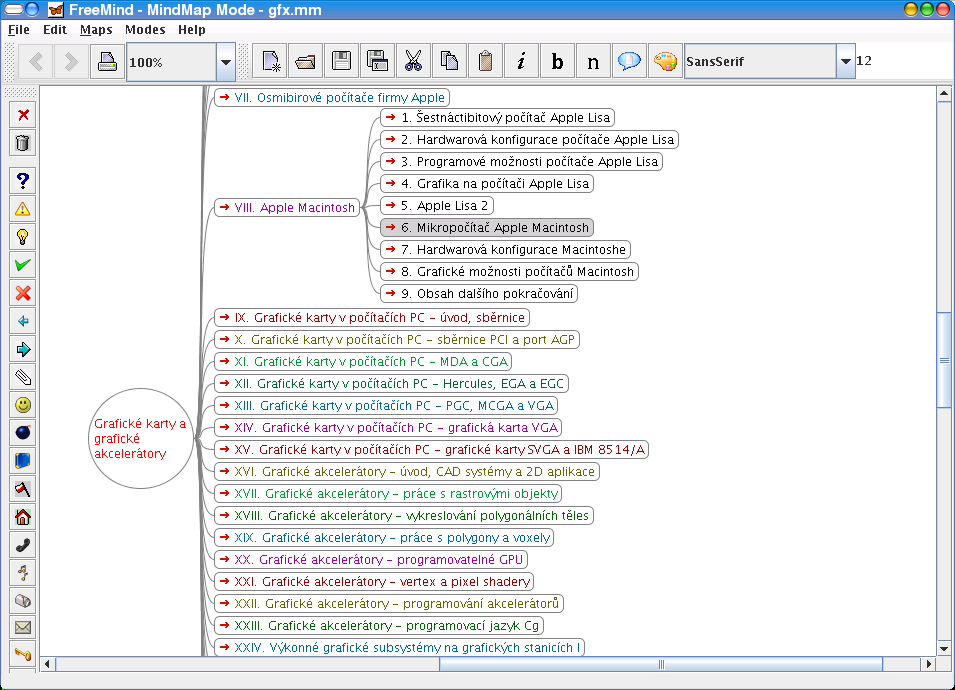The image size is (955, 690).
Task: Open the Modes menu
Action: (x=145, y=29)
